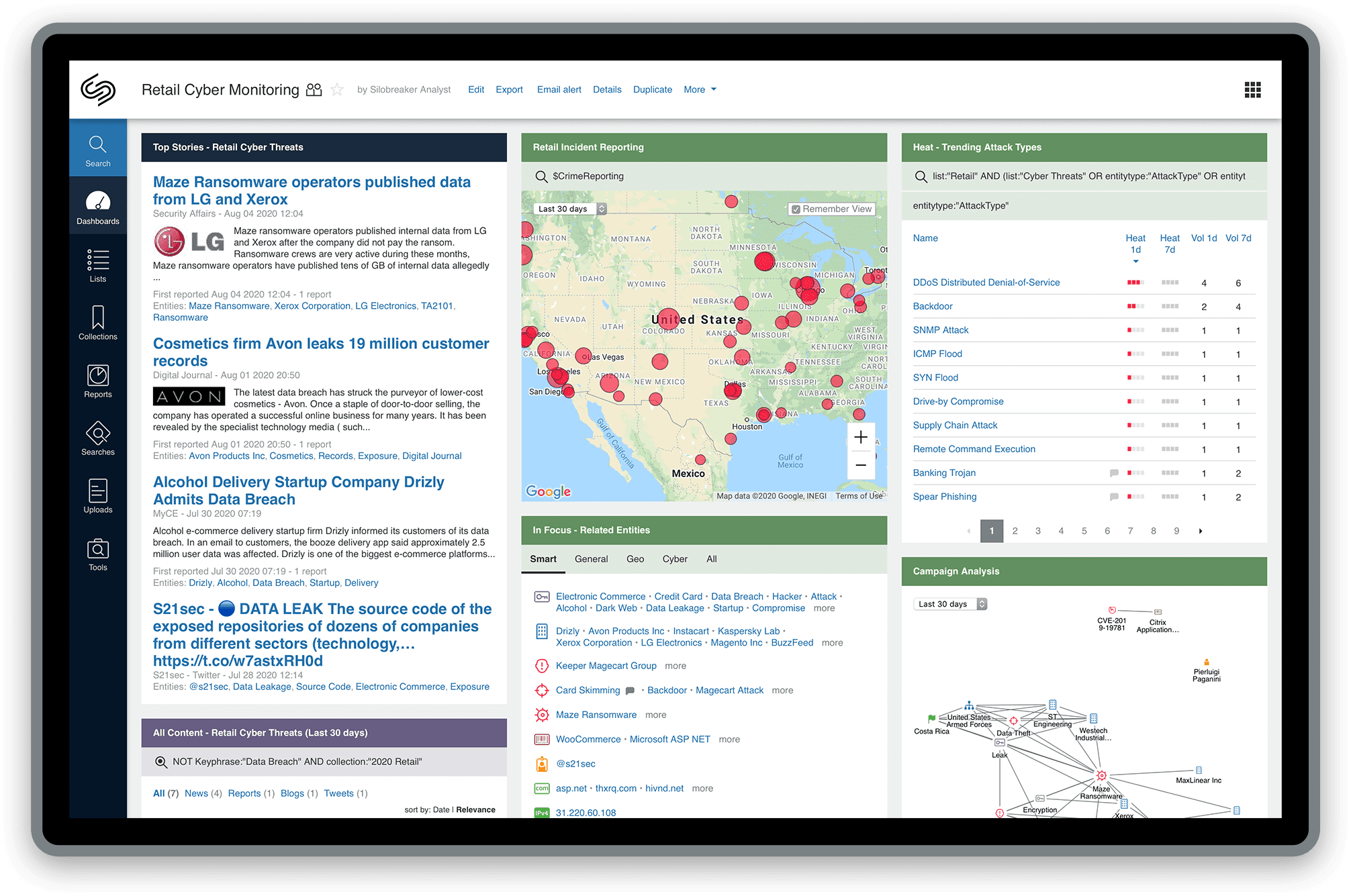This screenshot has height=896, width=1351.
Task: Click the LG logo thumbnail
Action: tap(189, 242)
